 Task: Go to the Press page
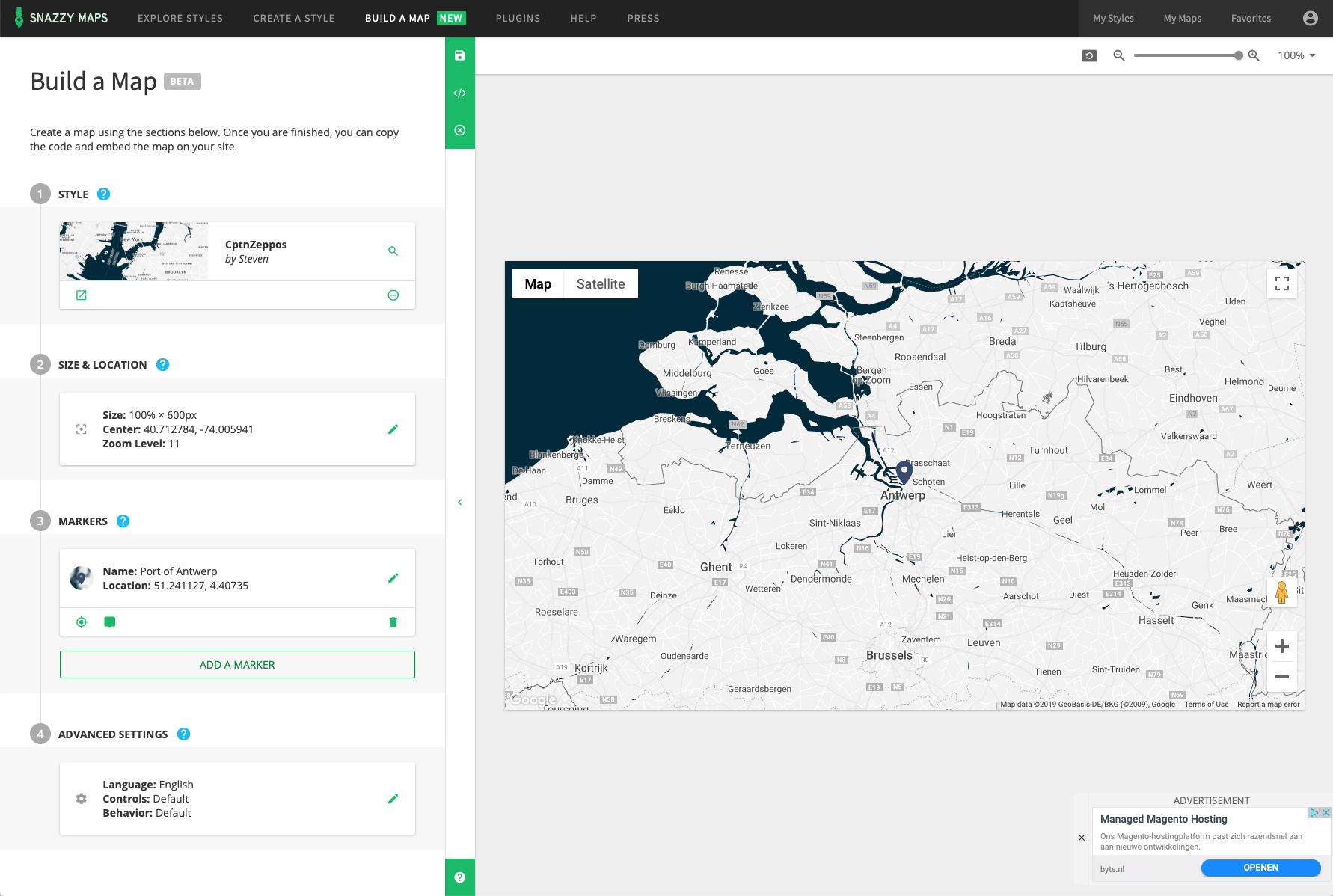point(643,18)
